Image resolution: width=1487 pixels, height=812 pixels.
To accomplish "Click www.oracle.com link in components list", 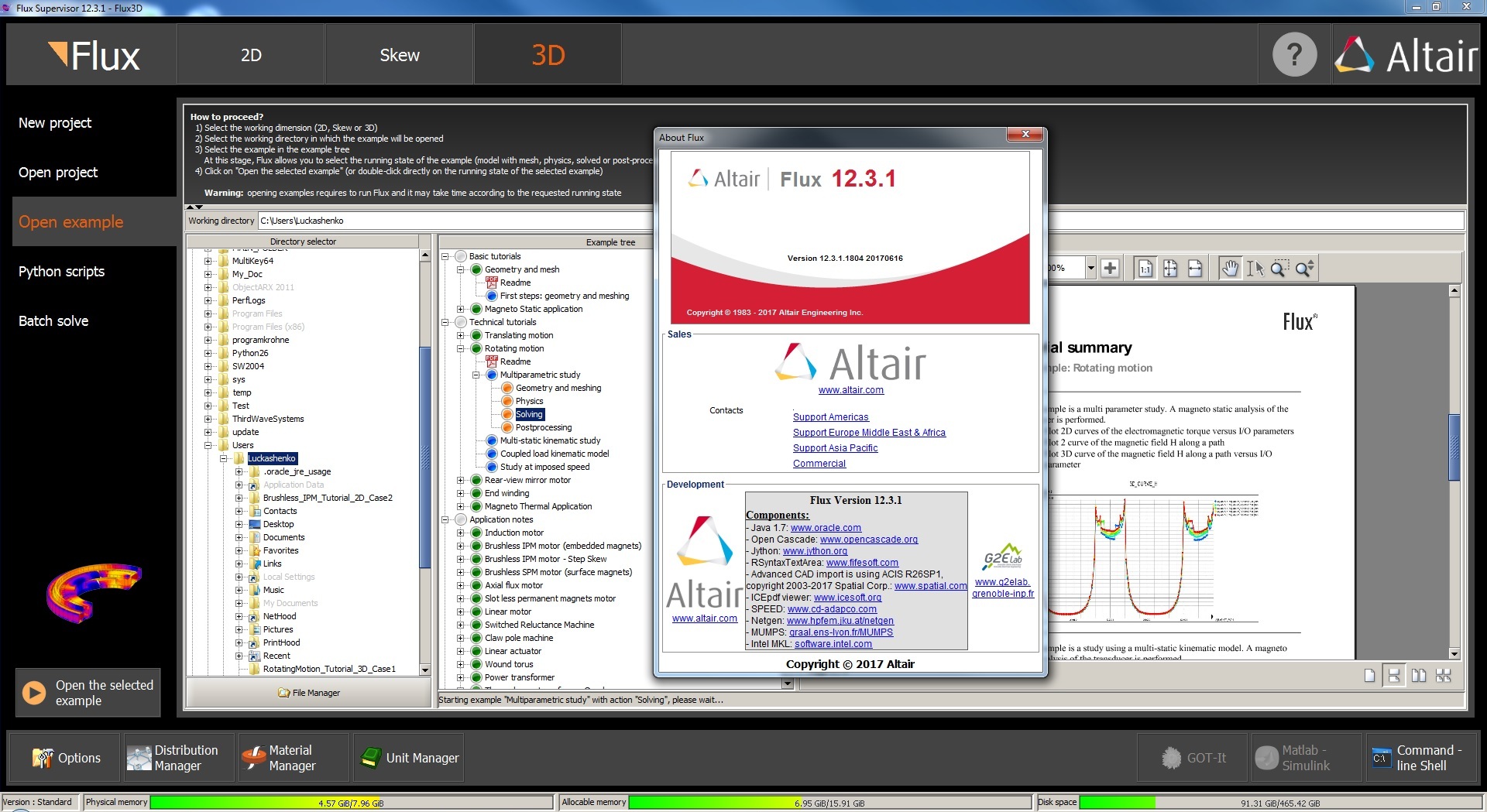I will [x=826, y=528].
